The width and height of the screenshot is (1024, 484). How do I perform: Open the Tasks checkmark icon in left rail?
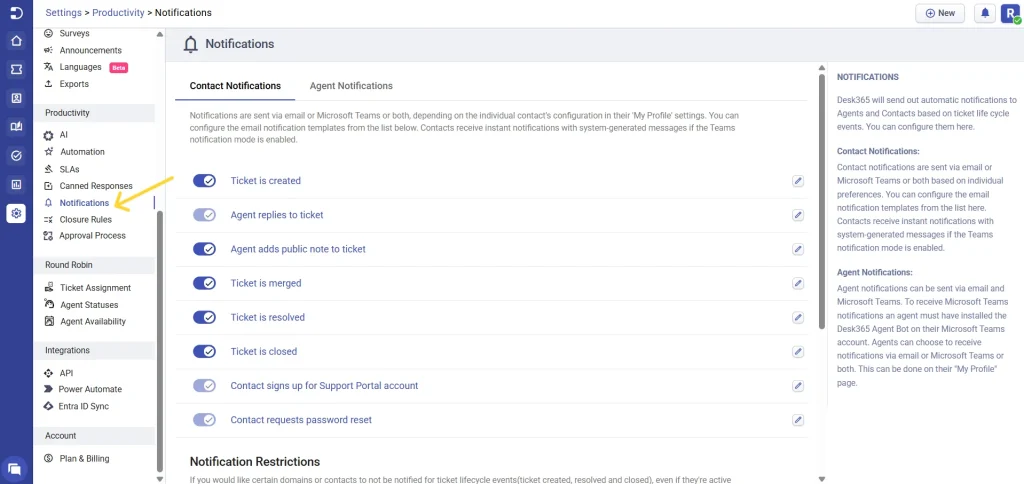click(x=16, y=155)
